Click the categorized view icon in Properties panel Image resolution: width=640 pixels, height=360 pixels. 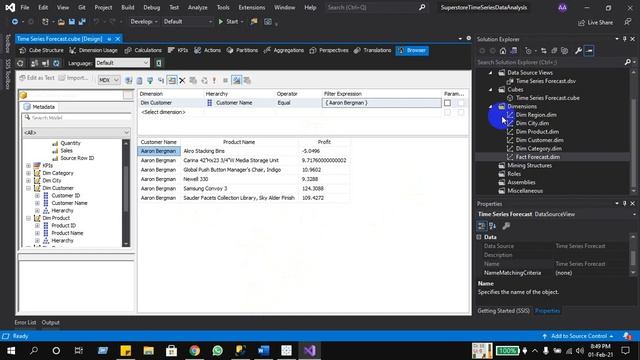click(482, 226)
